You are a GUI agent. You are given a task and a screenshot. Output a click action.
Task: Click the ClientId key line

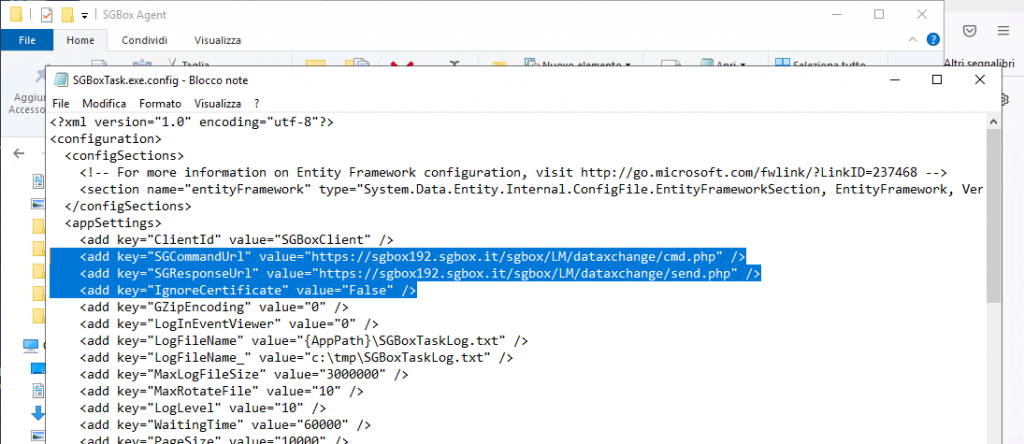(236, 240)
